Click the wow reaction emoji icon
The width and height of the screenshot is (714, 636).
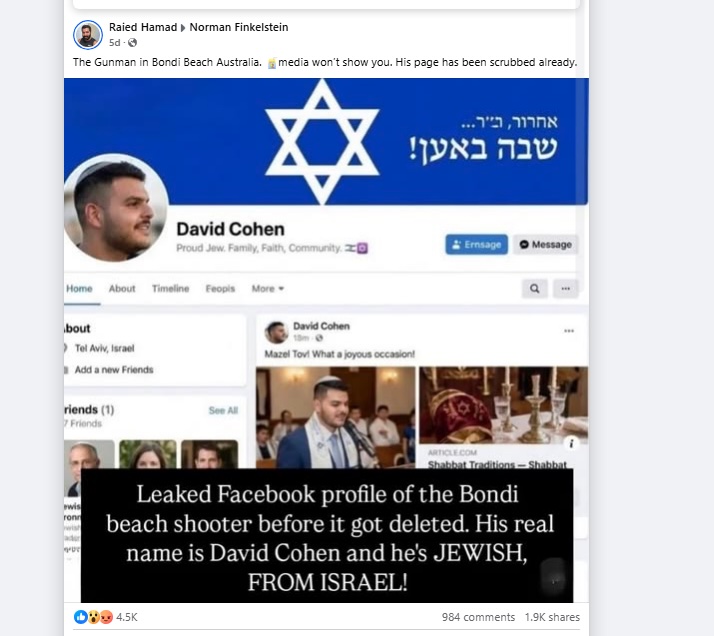(94, 617)
